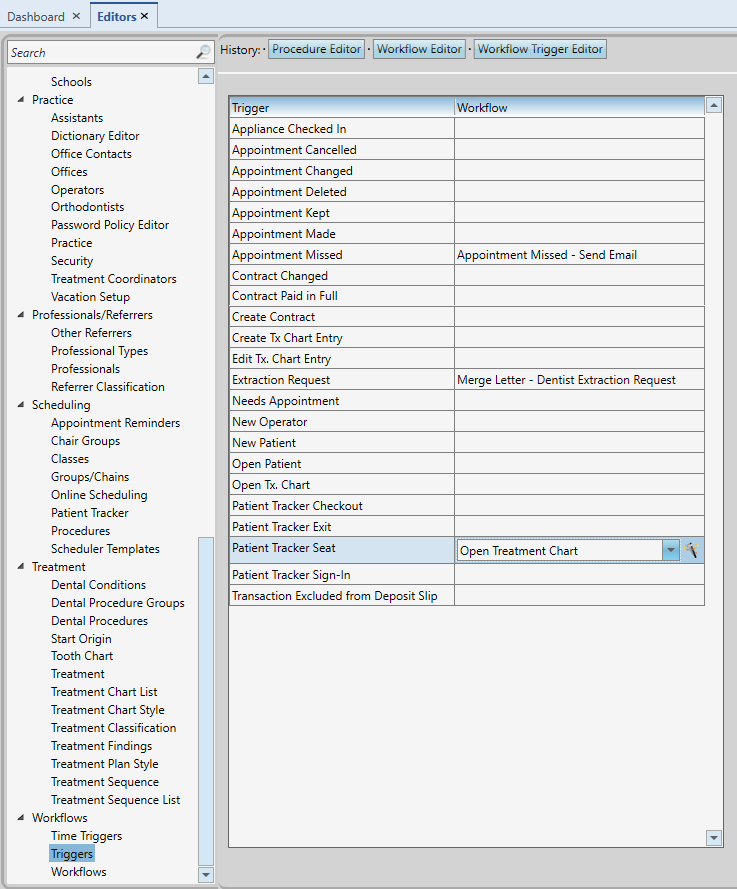Click the Trigger column header
Viewport: 737px width, 889px height.
[x=342, y=107]
